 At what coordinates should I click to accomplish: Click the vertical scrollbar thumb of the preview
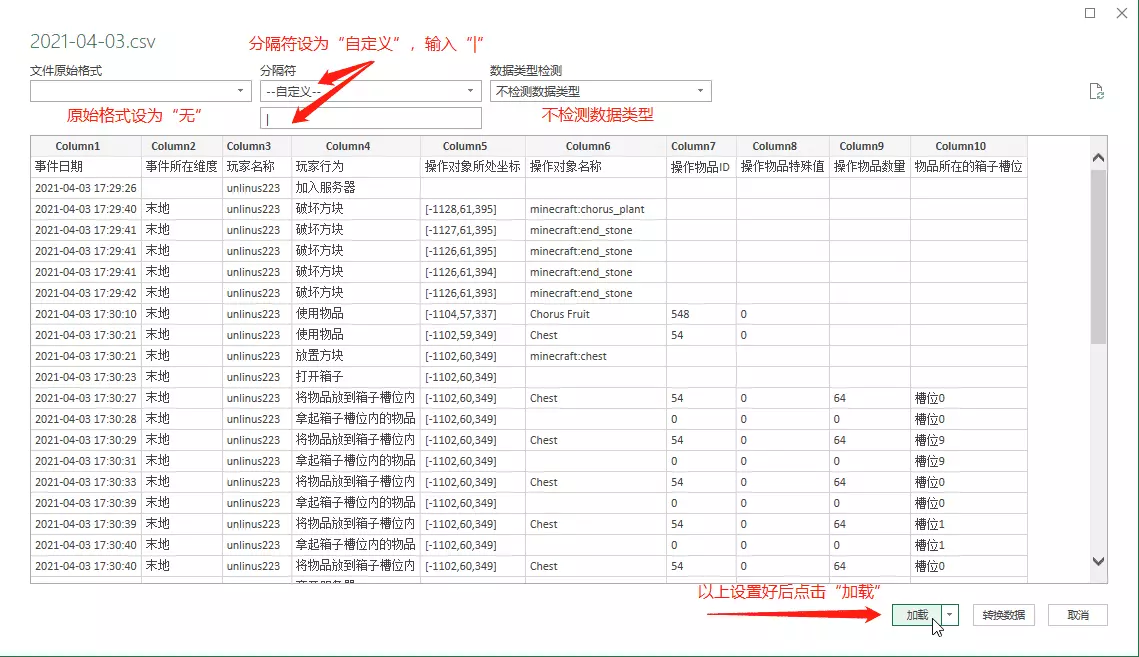(1098, 257)
